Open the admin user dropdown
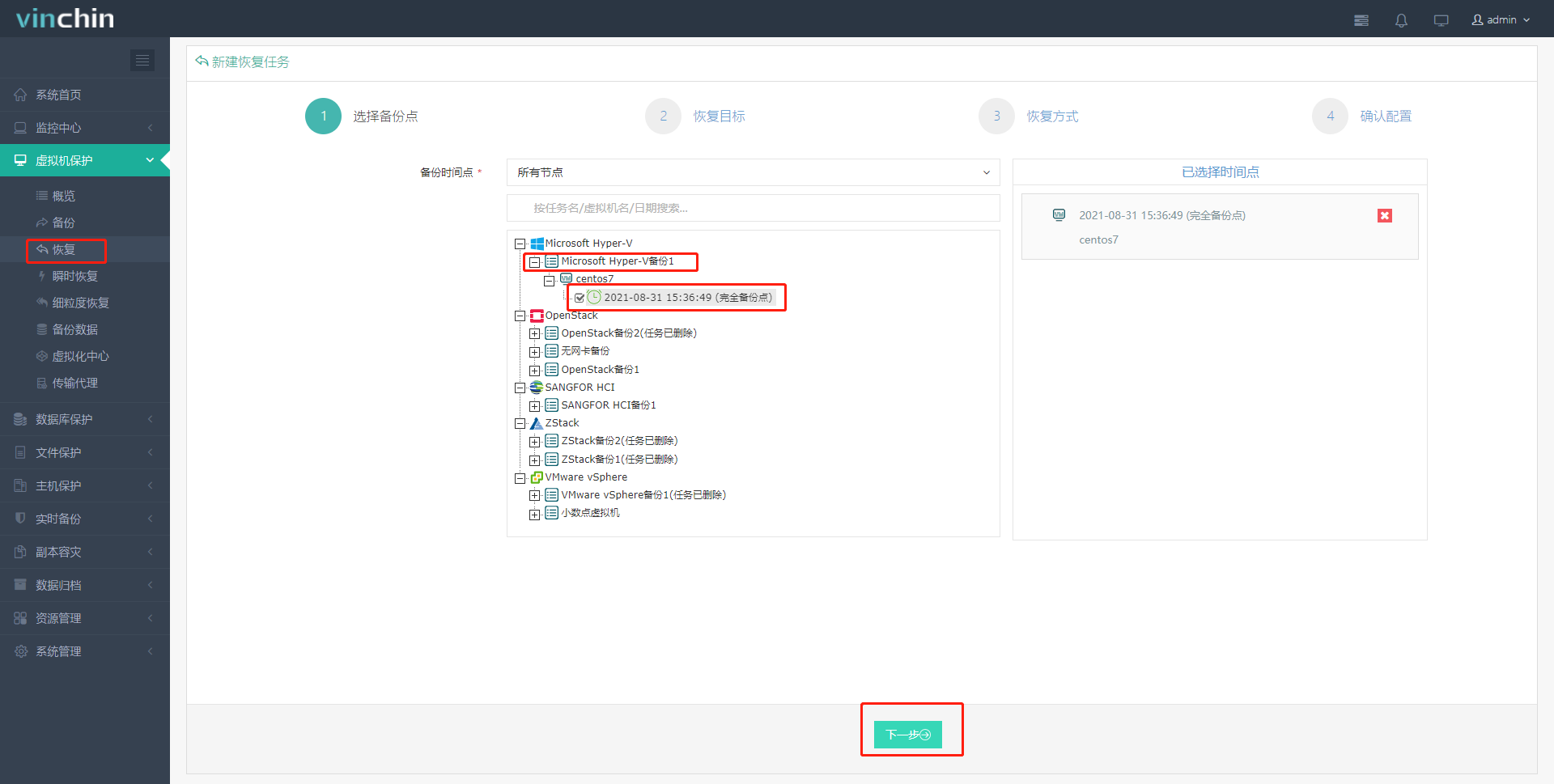The height and width of the screenshot is (784, 1554). point(1501,19)
